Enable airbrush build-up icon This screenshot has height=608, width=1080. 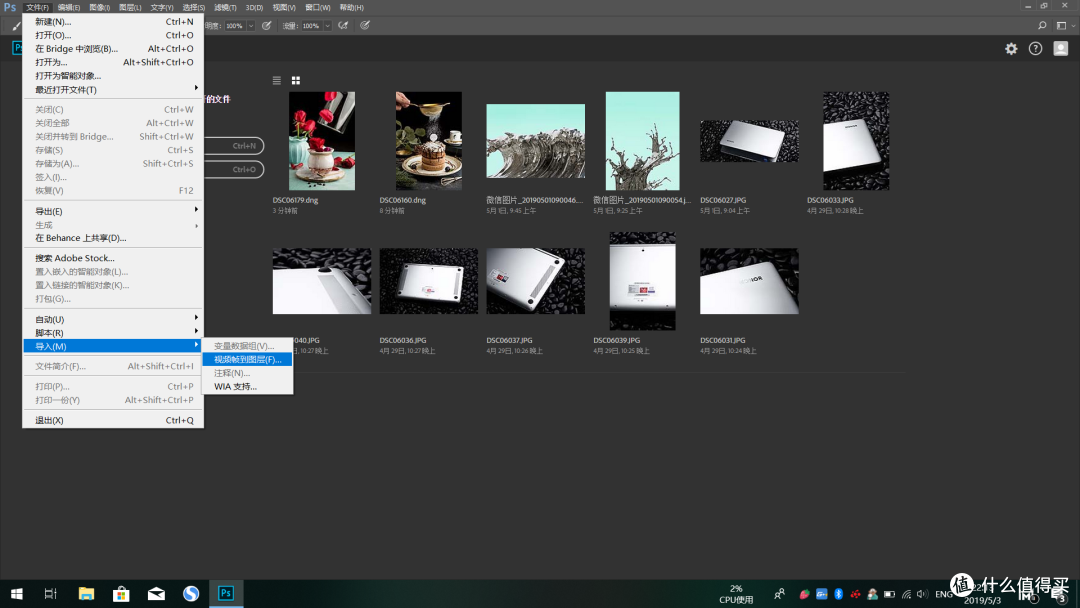(x=343, y=25)
